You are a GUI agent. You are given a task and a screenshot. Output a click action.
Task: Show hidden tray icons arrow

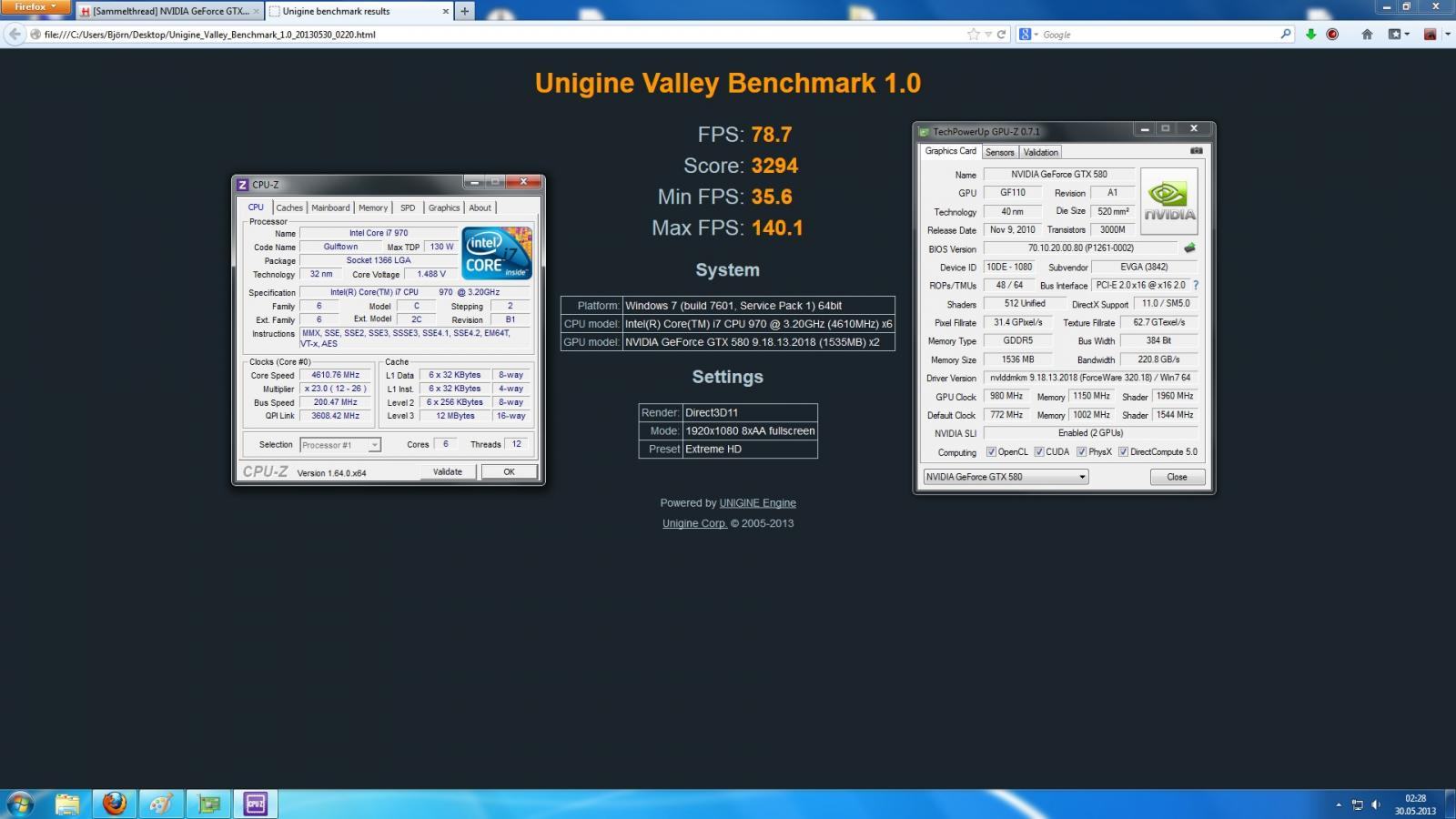pos(1339,804)
